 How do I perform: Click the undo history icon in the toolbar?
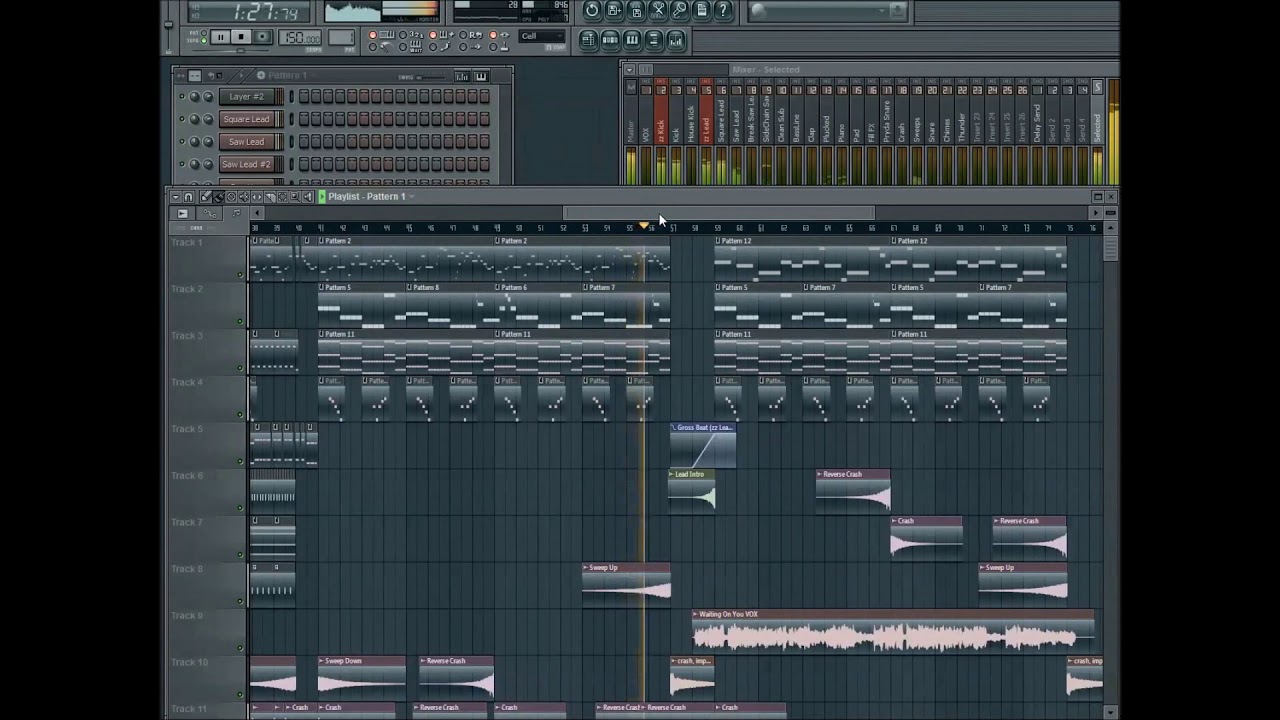pos(592,10)
